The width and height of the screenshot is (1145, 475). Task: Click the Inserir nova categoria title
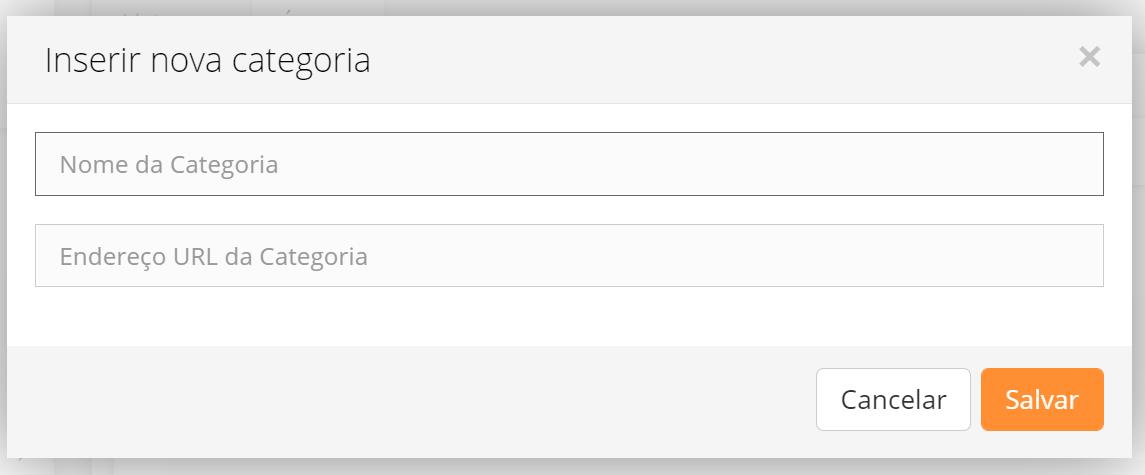(x=208, y=60)
